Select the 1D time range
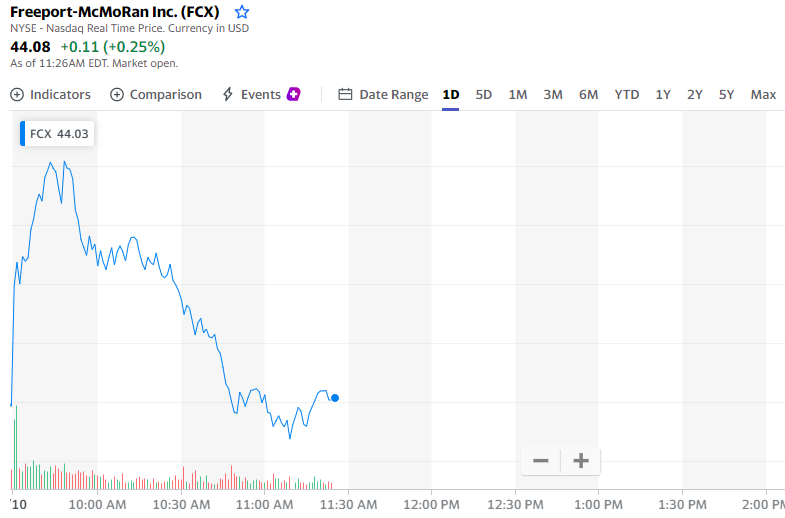The height and width of the screenshot is (518, 785). pyautogui.click(x=451, y=94)
